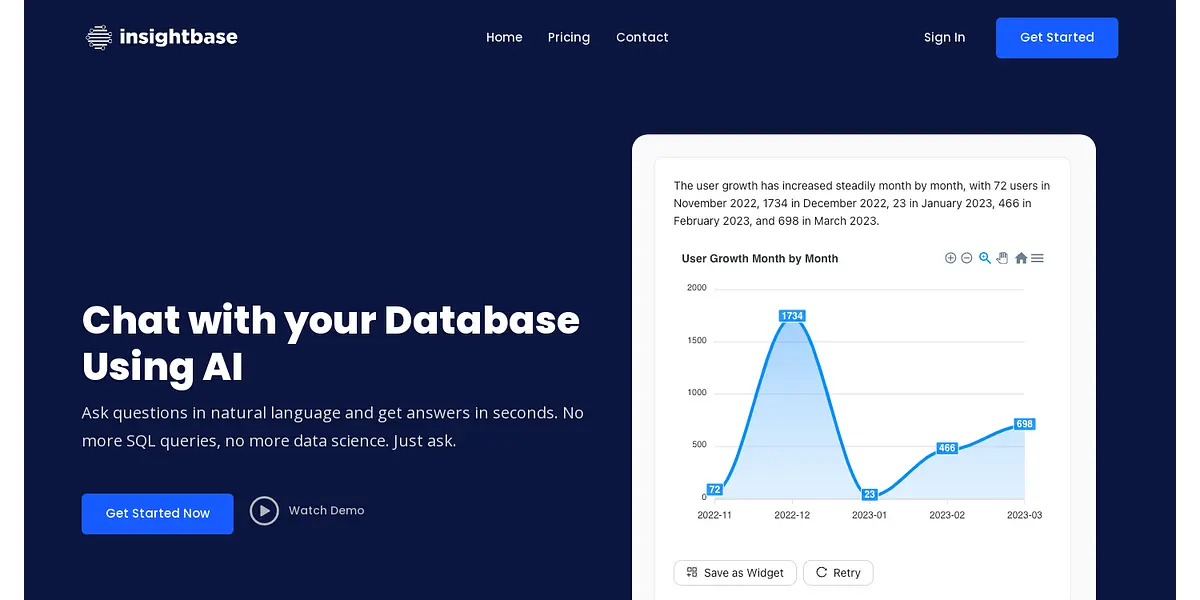The image size is (1200, 600).
Task: Click Retry to regenerate the answer
Action: 838,573
